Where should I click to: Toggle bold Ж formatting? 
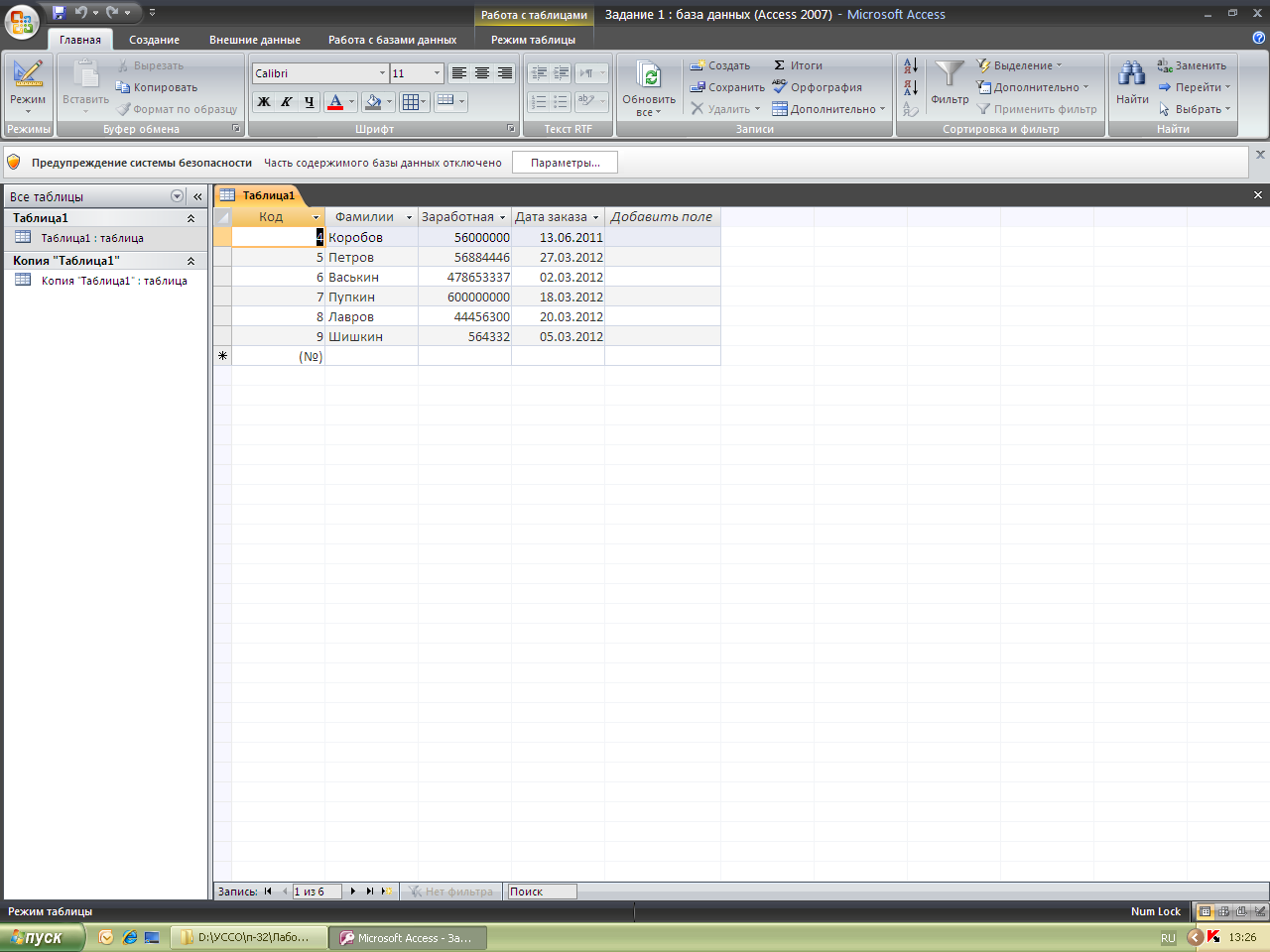click(264, 102)
